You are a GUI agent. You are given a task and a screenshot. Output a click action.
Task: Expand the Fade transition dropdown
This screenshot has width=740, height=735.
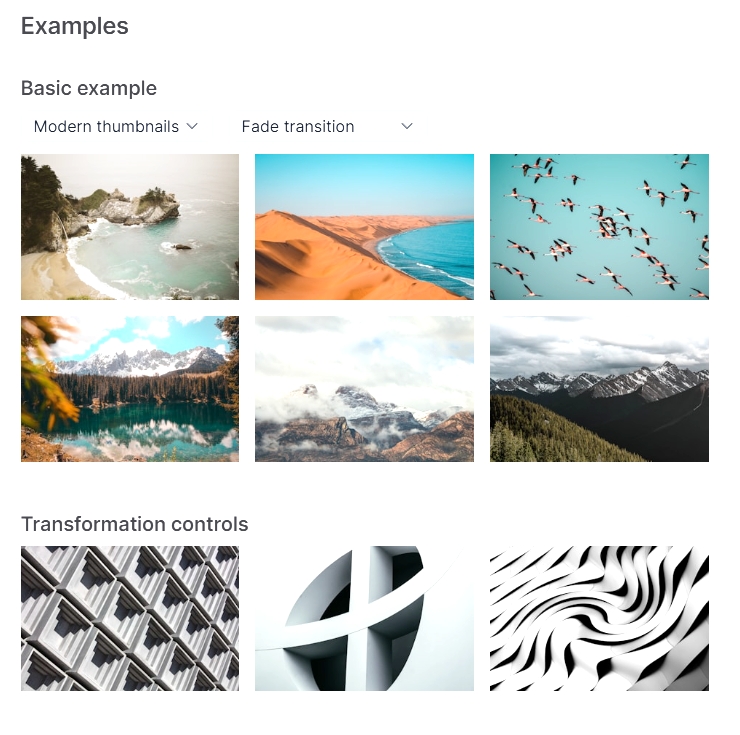point(327,127)
